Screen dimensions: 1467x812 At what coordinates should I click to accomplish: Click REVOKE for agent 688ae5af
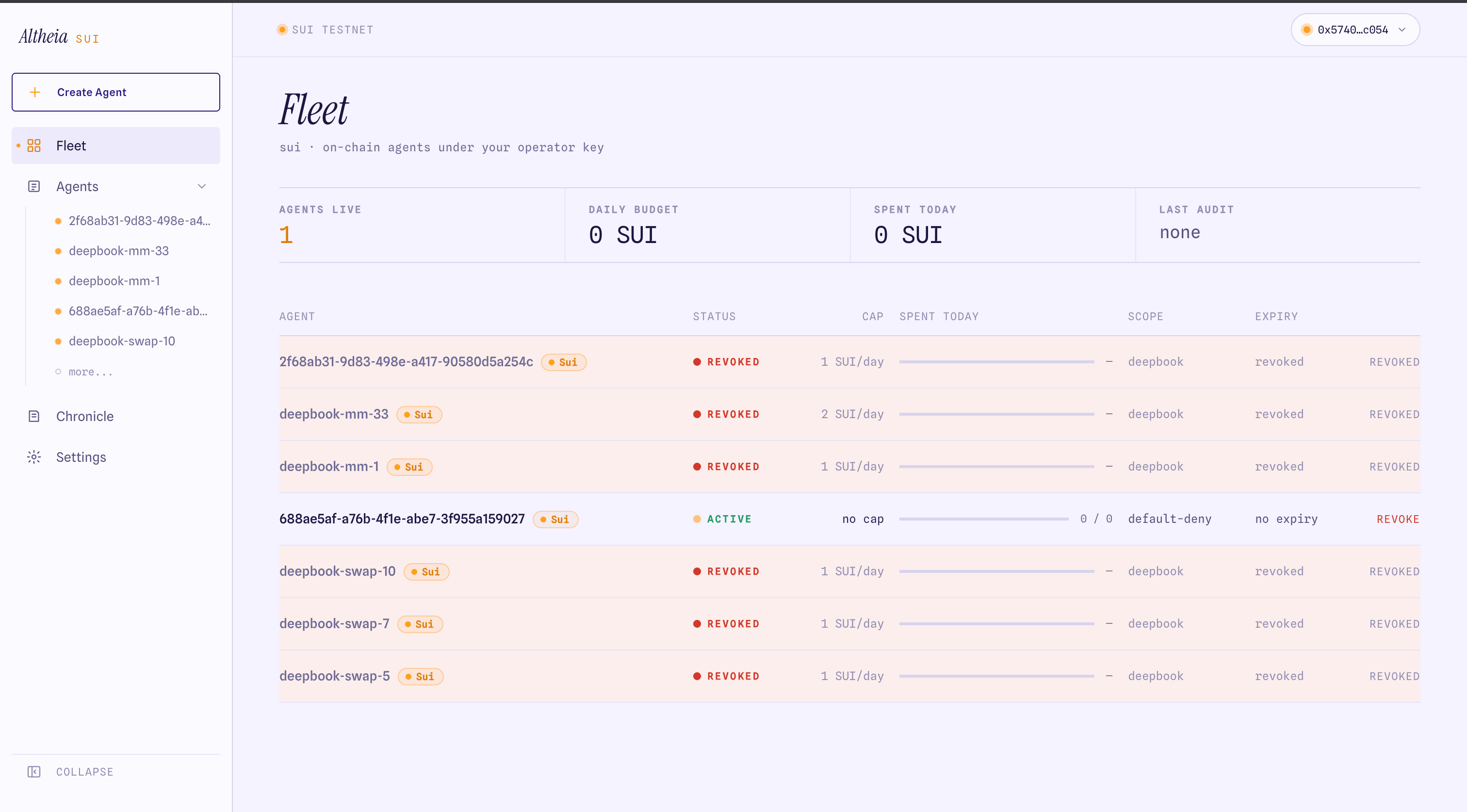coord(1398,519)
